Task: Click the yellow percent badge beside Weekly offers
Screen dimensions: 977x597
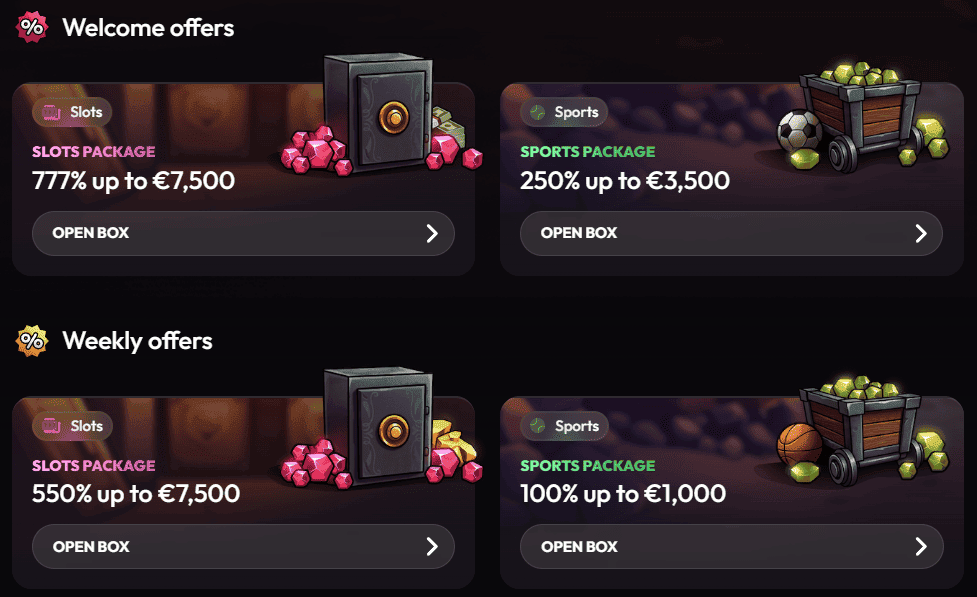Action: (30, 340)
